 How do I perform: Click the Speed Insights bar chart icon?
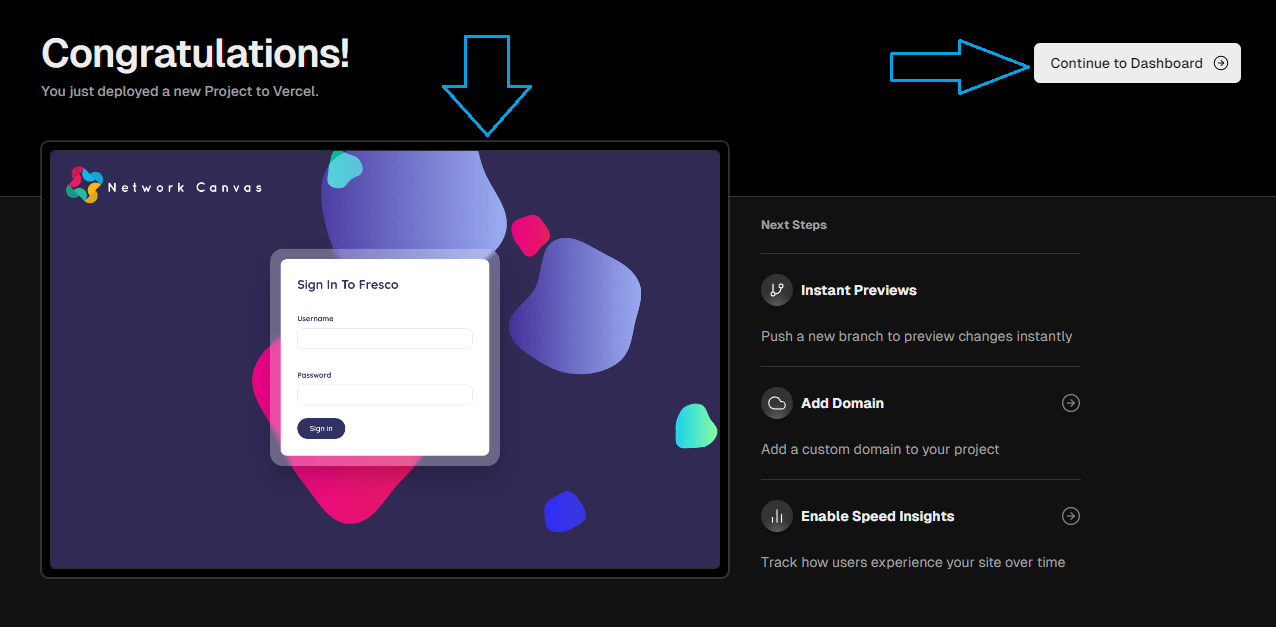pos(776,516)
